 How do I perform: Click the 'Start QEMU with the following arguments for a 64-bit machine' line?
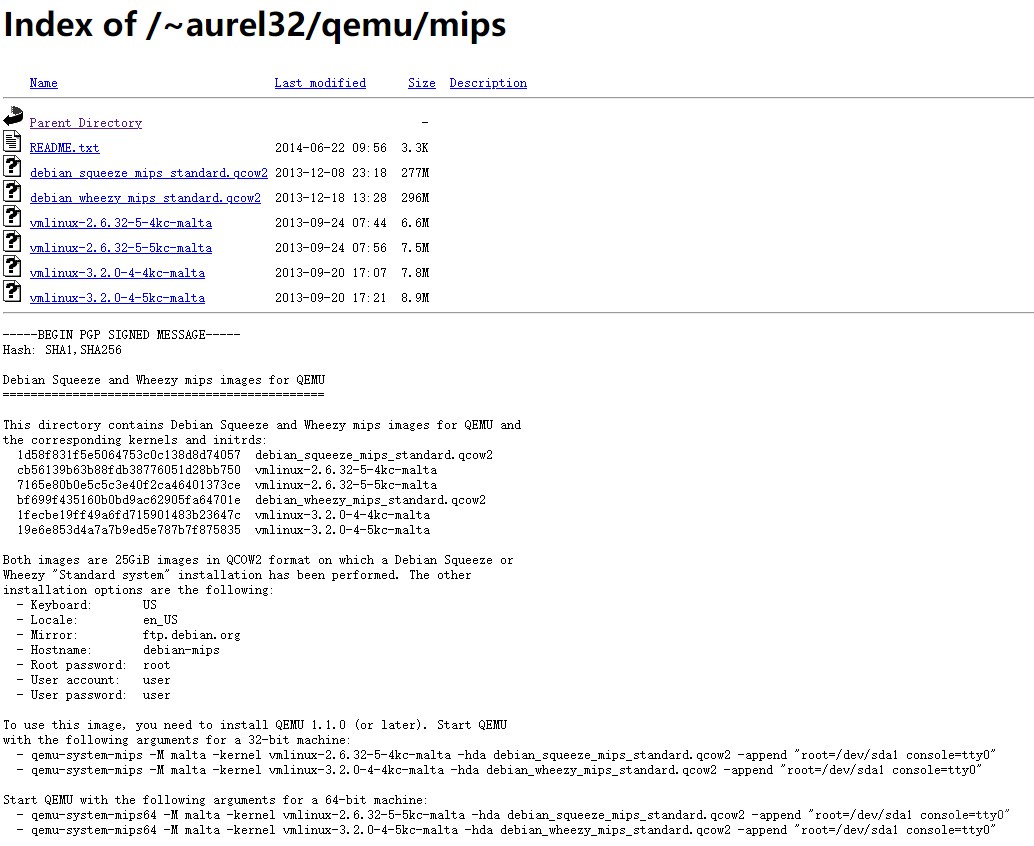215,800
